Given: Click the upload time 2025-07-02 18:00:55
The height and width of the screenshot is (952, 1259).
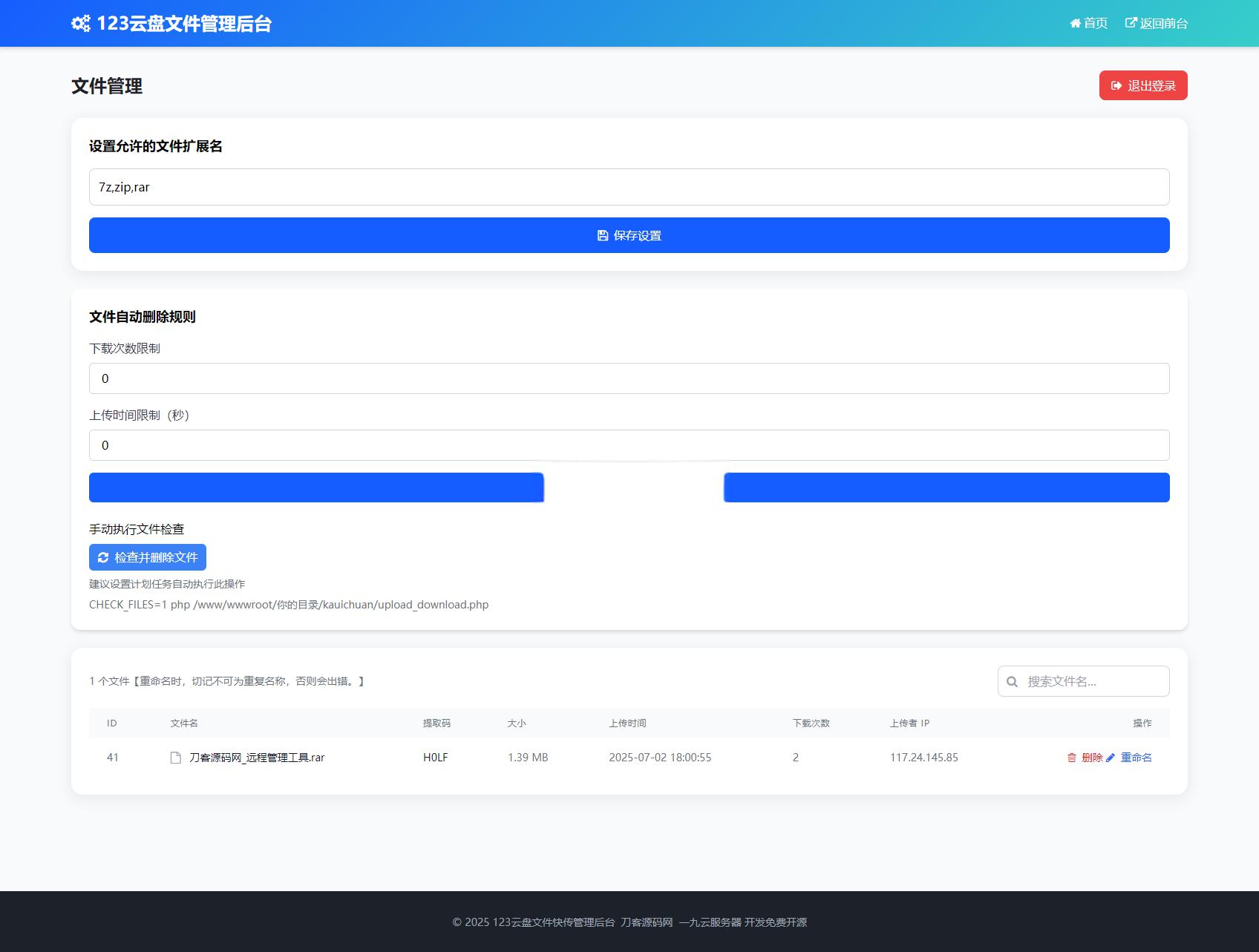Looking at the screenshot, I should (660, 758).
